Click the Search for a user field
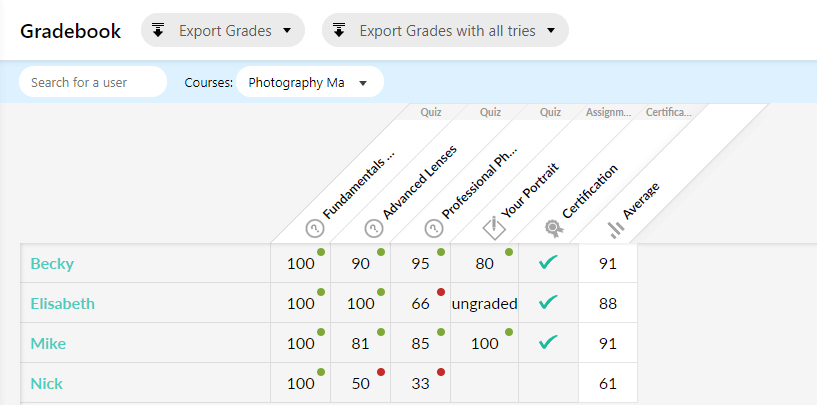 [93, 82]
